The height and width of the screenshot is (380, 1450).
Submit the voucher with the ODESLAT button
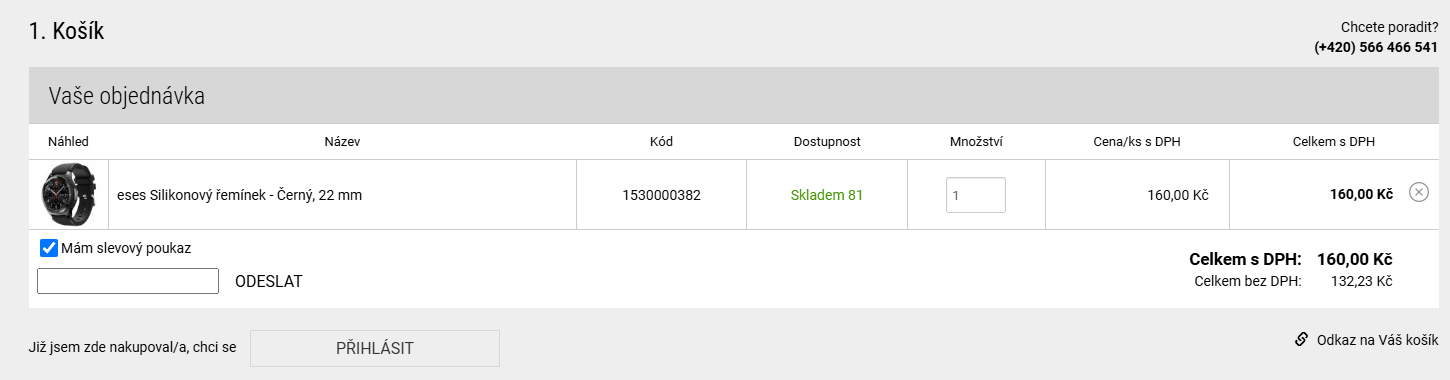point(269,282)
